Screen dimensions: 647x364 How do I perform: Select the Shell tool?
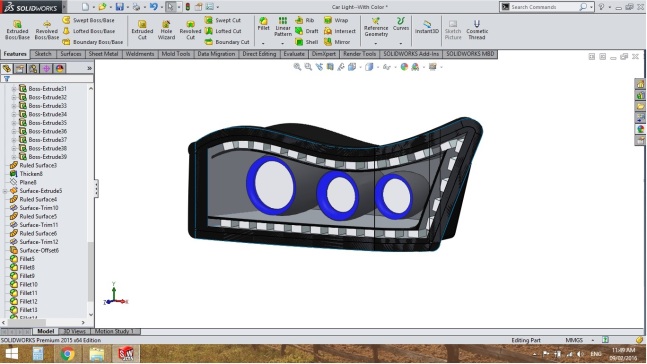tap(307, 42)
